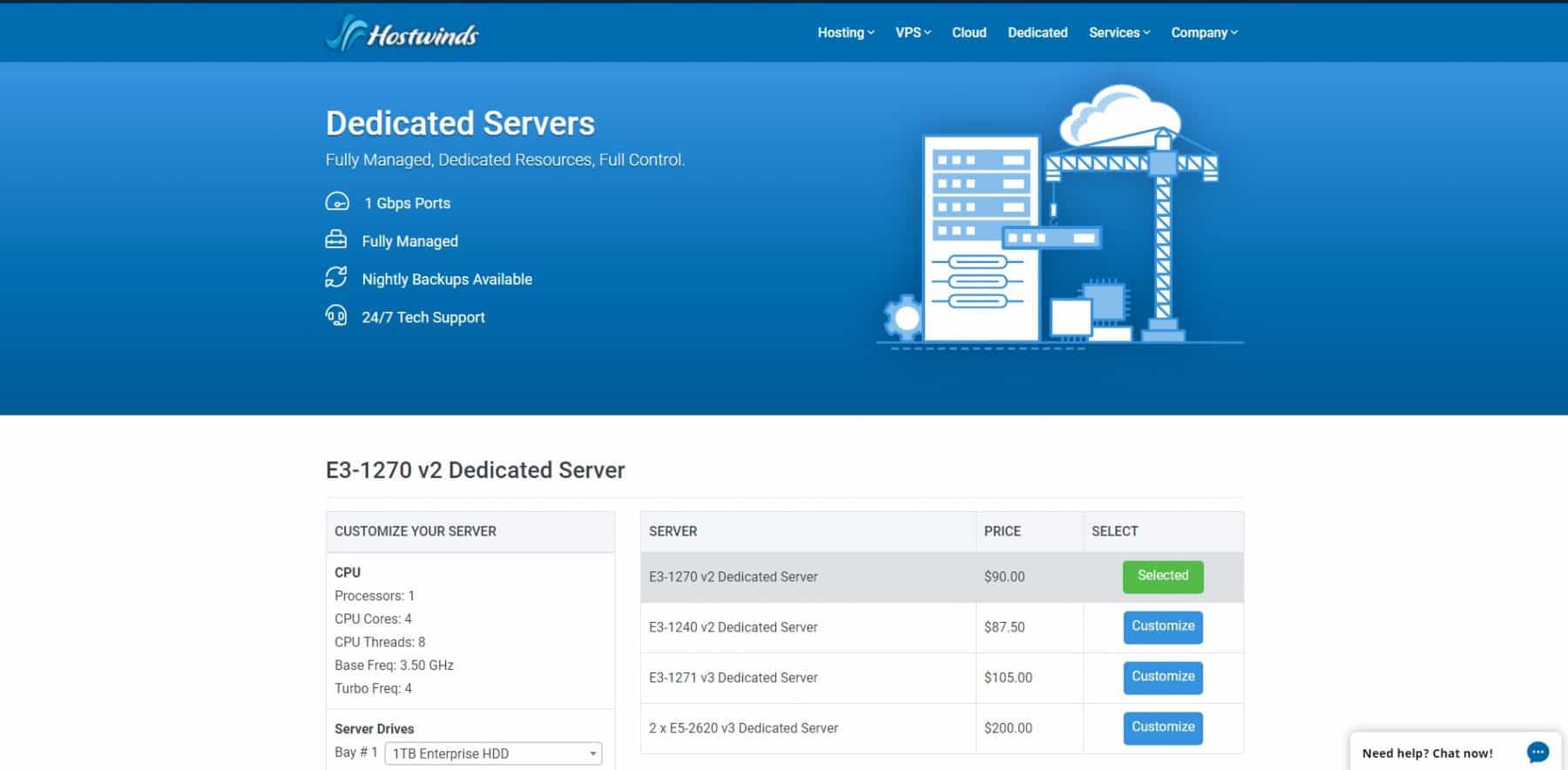Open the Company dropdown menu
The height and width of the screenshot is (770, 1568).
tap(1204, 32)
